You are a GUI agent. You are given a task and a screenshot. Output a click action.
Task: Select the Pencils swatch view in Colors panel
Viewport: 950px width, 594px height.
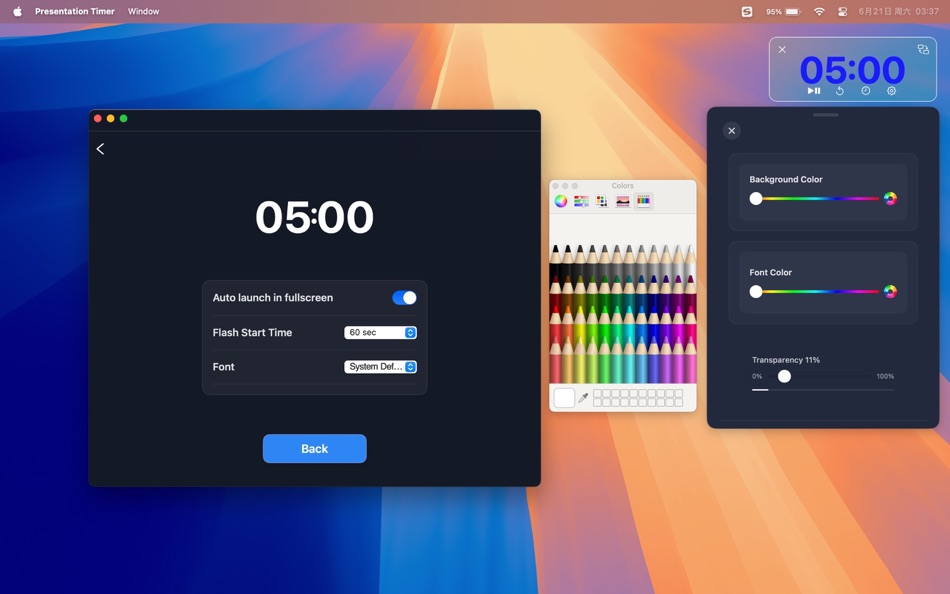643,200
